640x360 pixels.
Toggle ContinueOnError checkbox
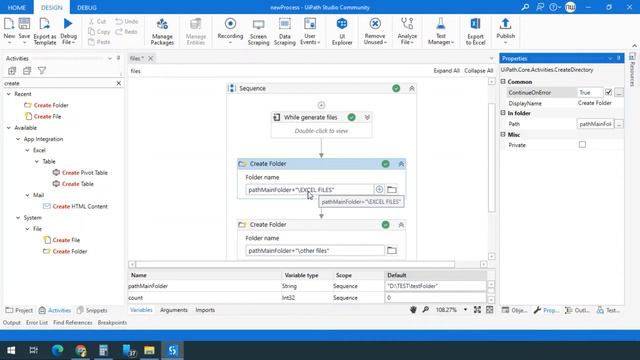click(x=608, y=92)
